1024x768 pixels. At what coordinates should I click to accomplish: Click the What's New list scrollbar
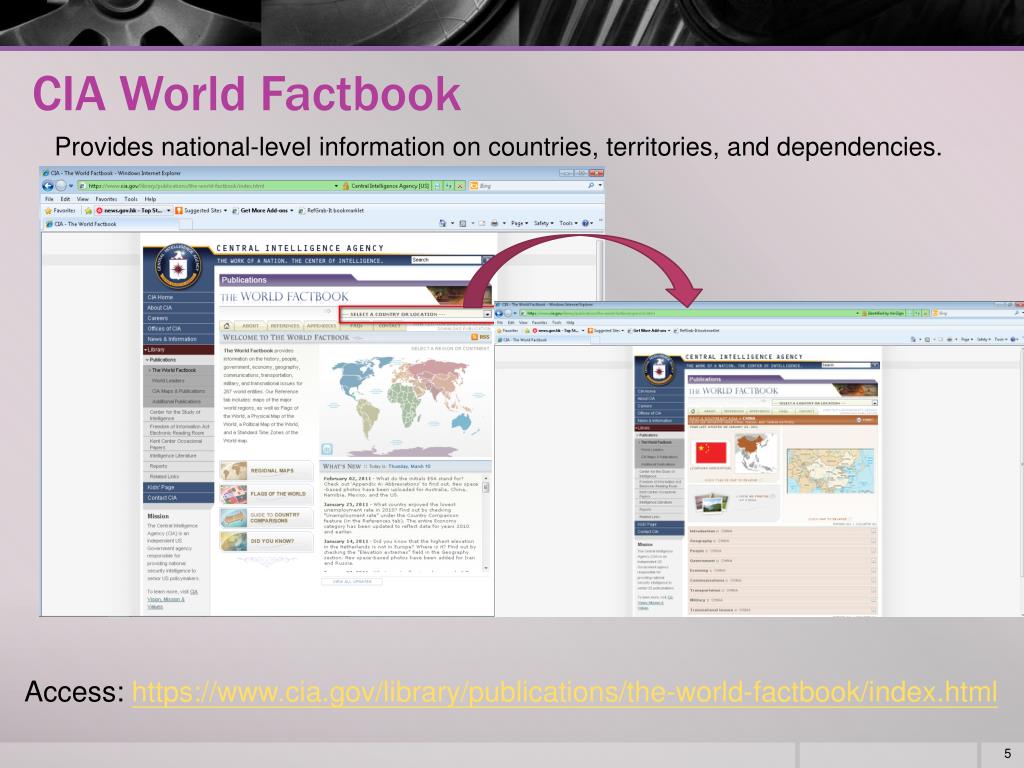(485, 523)
